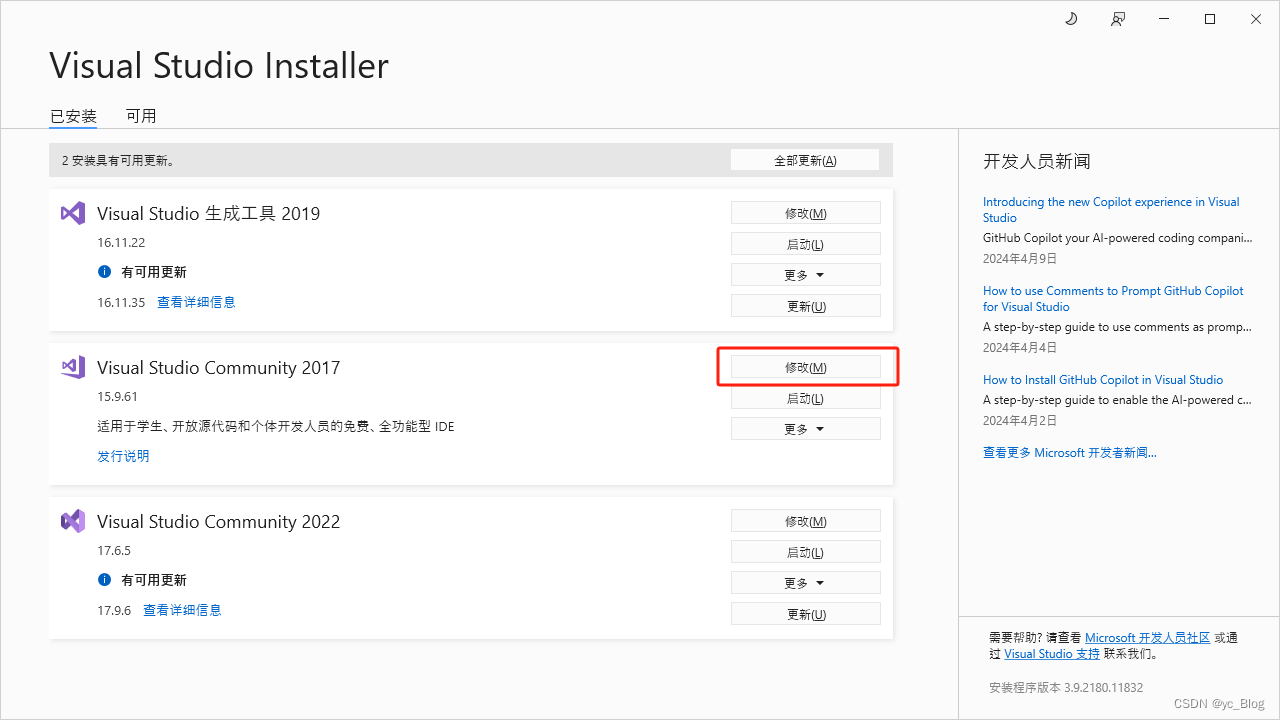Minimize the Installer window
Screen dimensions: 1280x720
tap(1163, 19)
